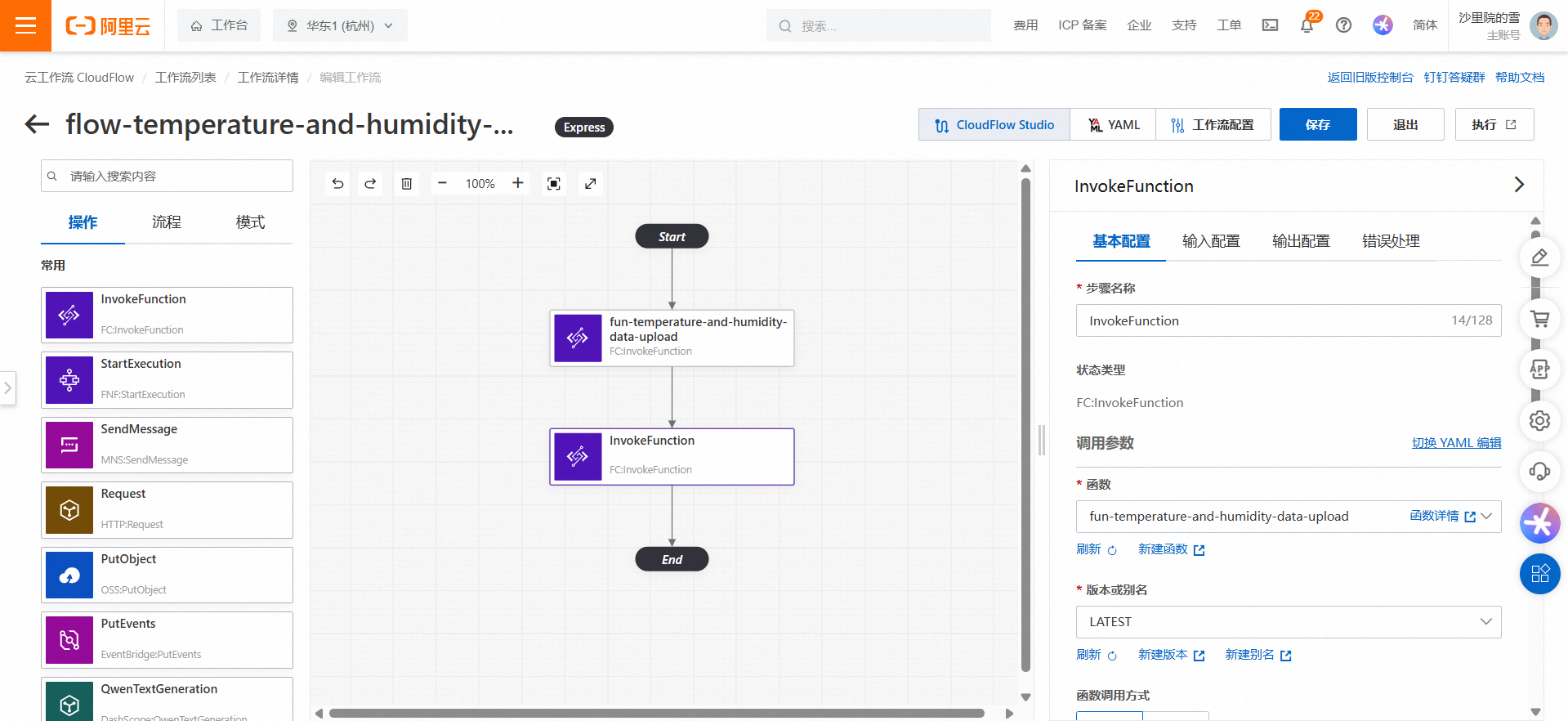Select the End node on the canvas
1568x721 pixels.
[672, 559]
